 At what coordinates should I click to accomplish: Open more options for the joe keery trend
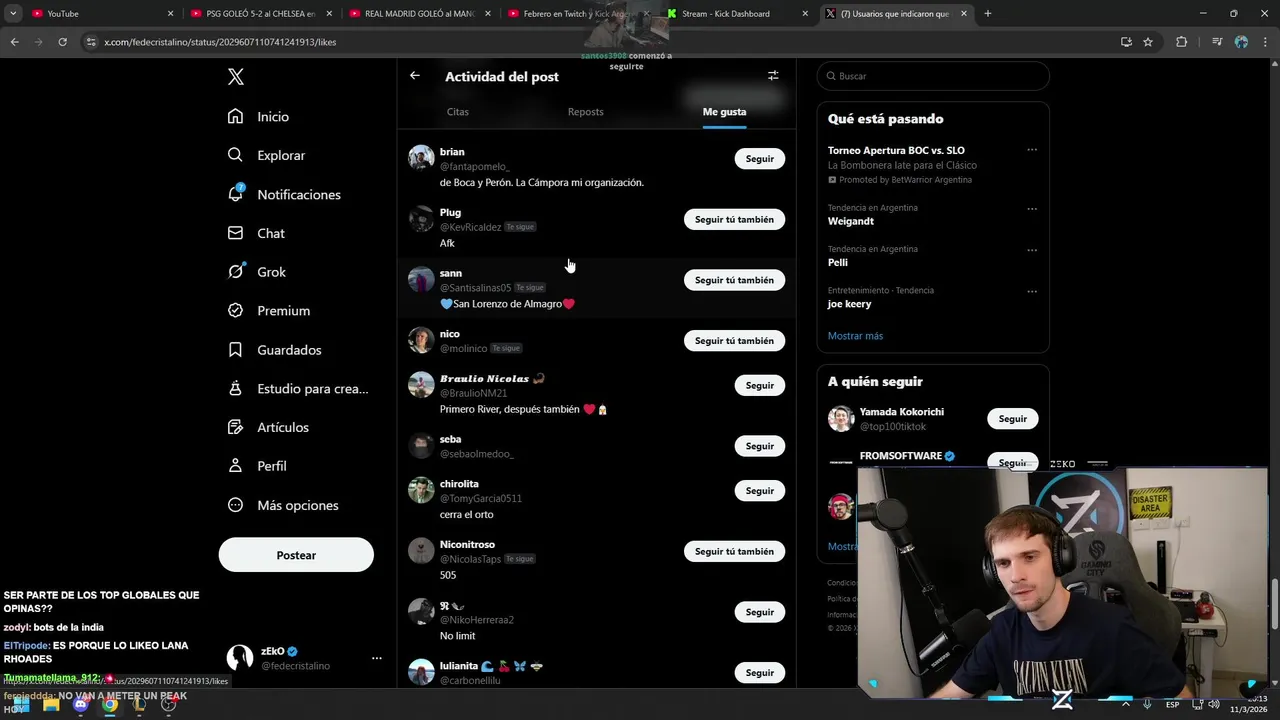pyautogui.click(x=1032, y=291)
